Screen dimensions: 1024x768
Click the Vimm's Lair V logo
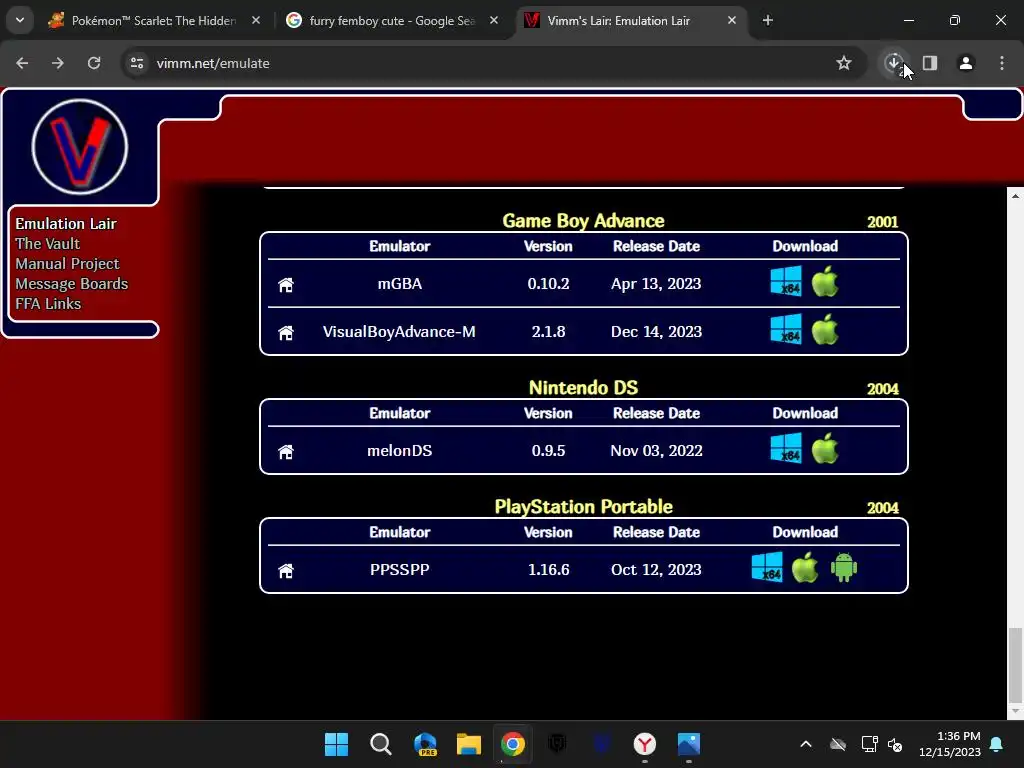[80, 147]
